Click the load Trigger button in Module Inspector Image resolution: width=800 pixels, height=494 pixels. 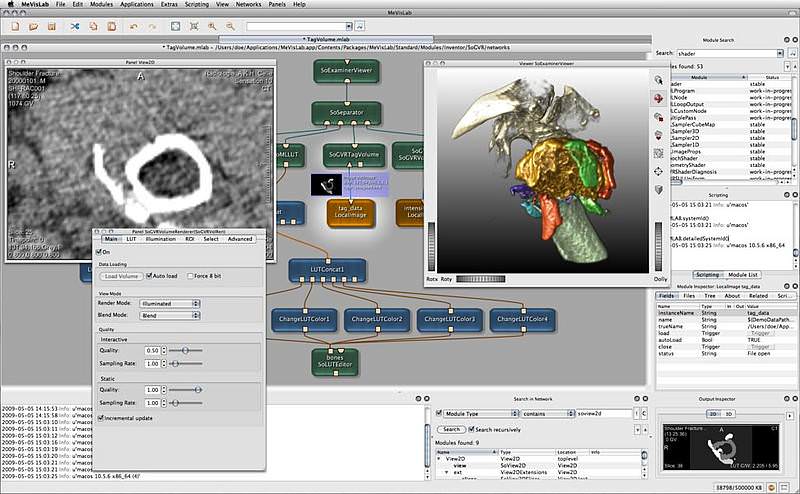tap(760, 333)
